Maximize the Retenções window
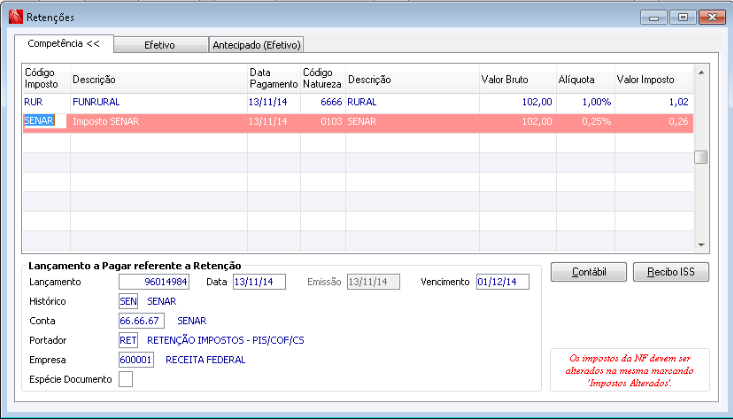 click(683, 17)
